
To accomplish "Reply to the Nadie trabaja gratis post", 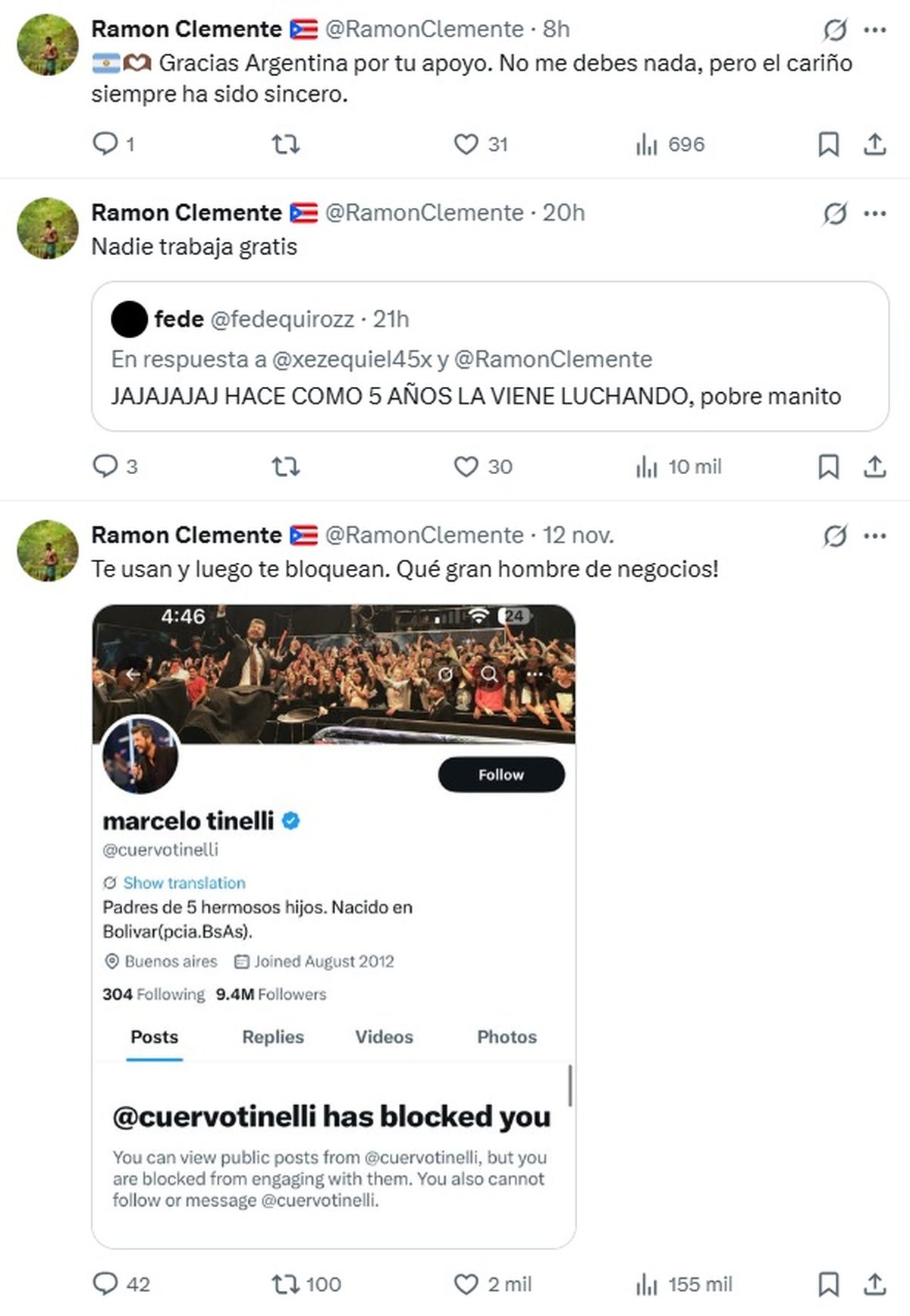I will (x=105, y=466).
